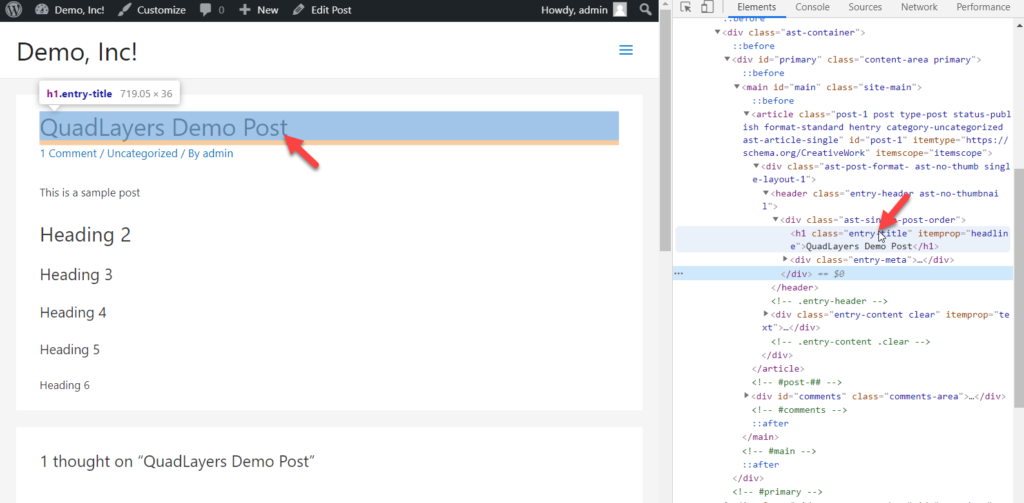Viewport: 1024px width, 503px height.
Task: Expand the entry-meta div node
Action: click(785, 259)
